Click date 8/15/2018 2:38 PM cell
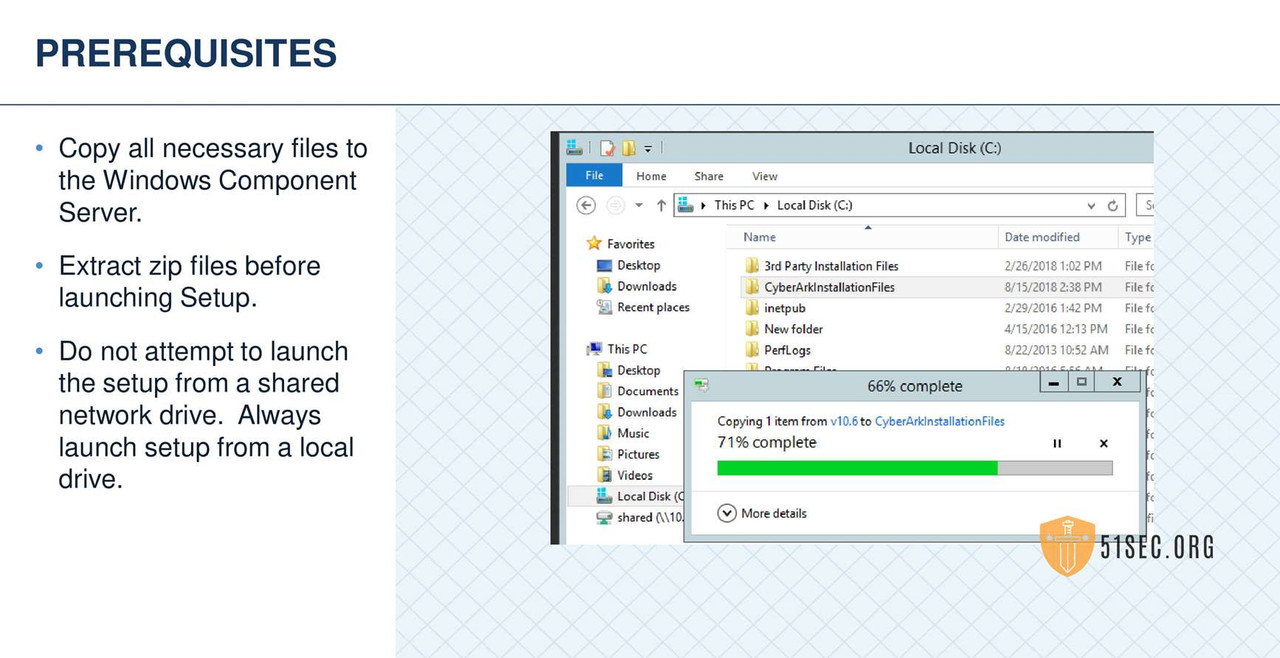This screenshot has height=658, width=1280. click(1053, 287)
